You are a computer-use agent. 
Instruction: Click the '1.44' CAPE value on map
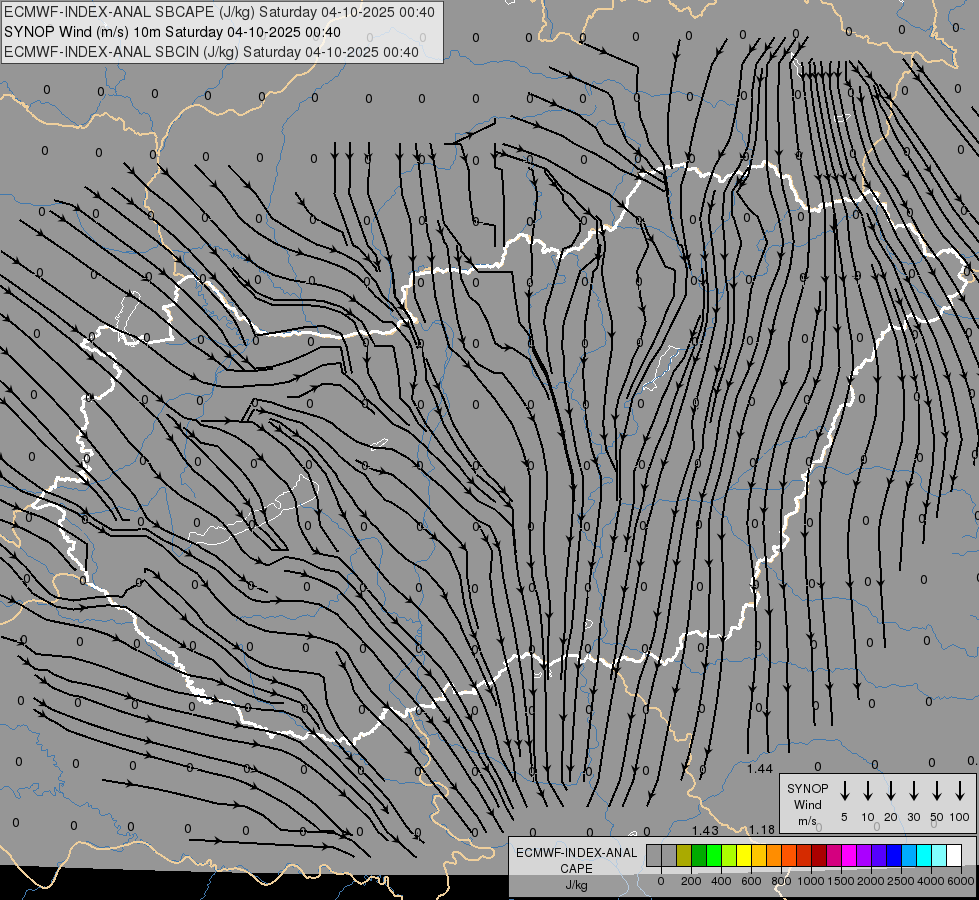click(760, 769)
